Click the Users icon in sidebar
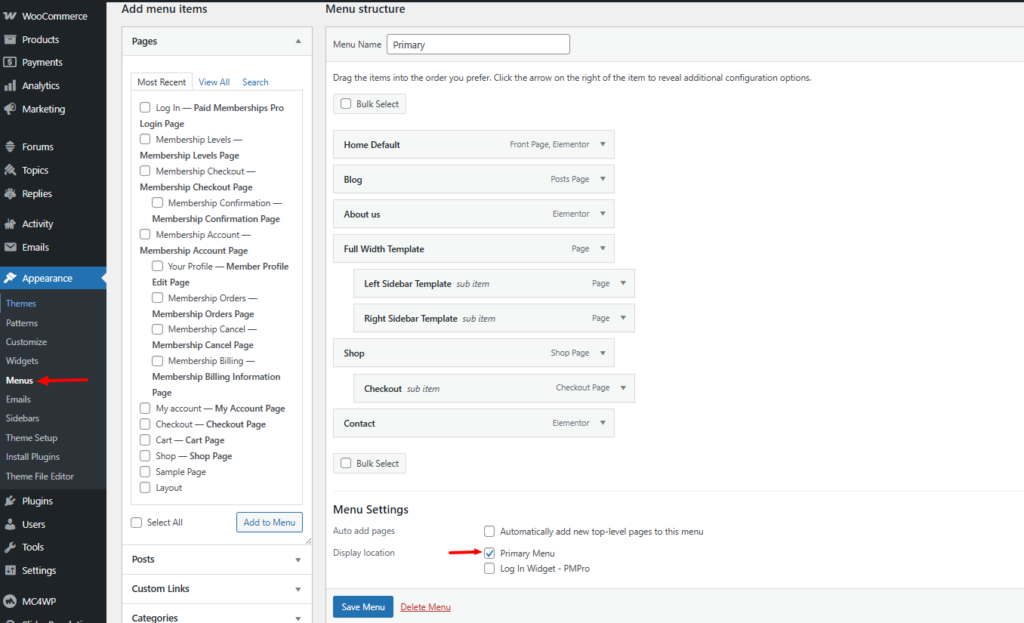1024x623 pixels. pos(10,524)
